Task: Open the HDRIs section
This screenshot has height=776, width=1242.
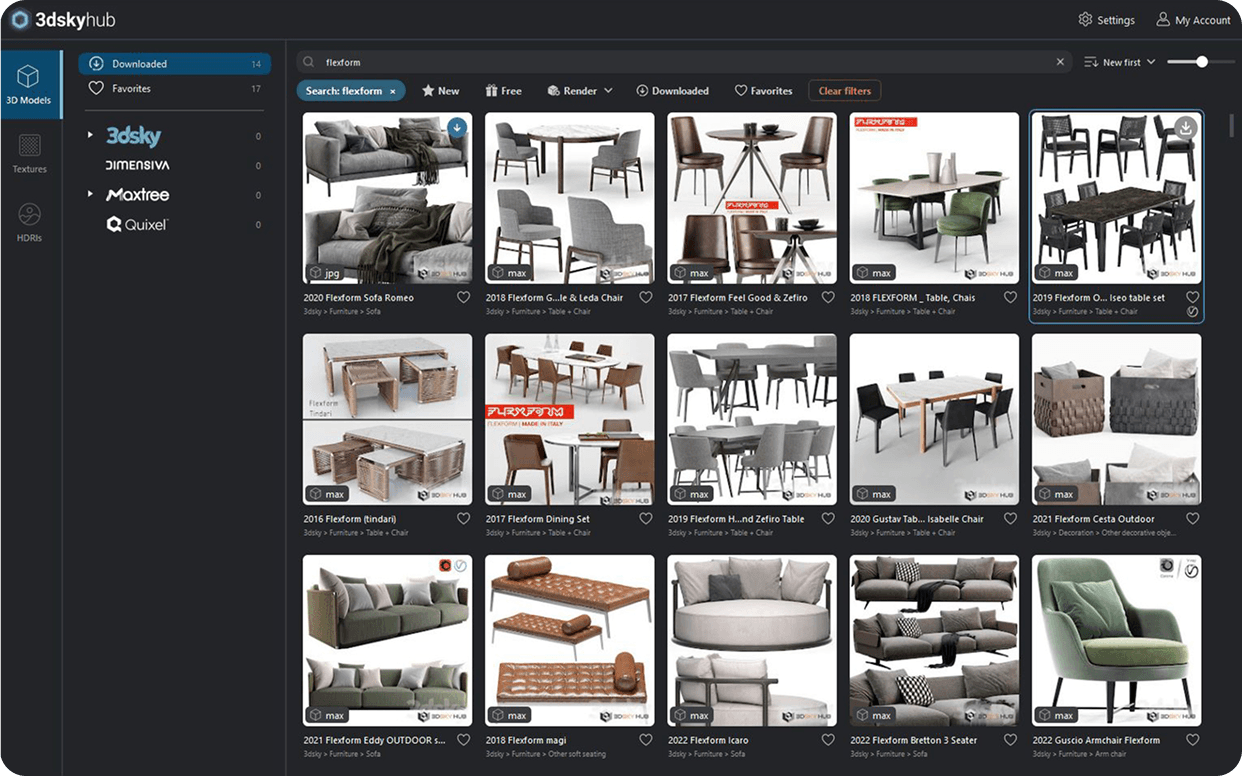Action: coord(30,222)
